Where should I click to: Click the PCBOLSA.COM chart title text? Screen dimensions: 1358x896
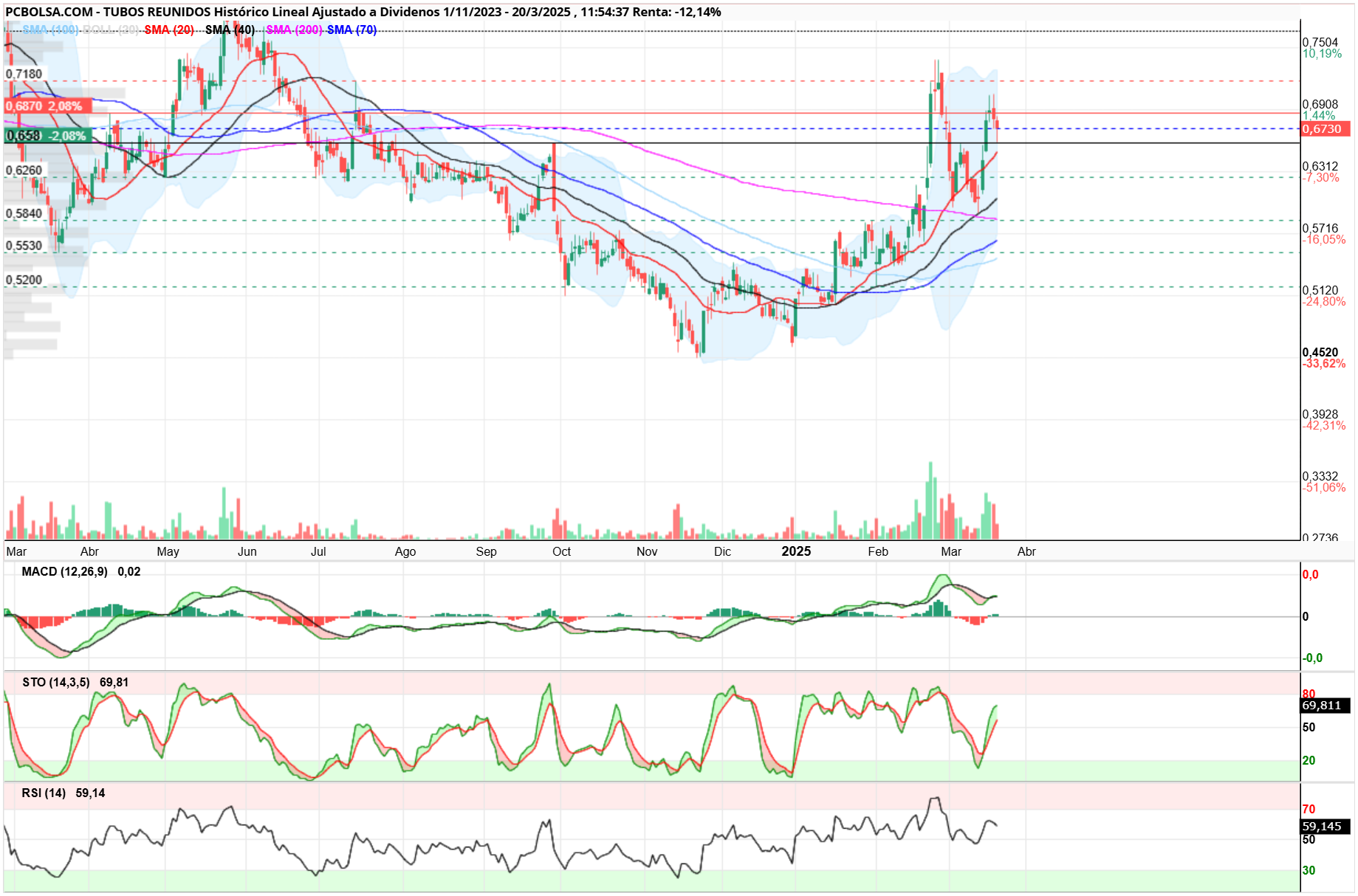49,12
